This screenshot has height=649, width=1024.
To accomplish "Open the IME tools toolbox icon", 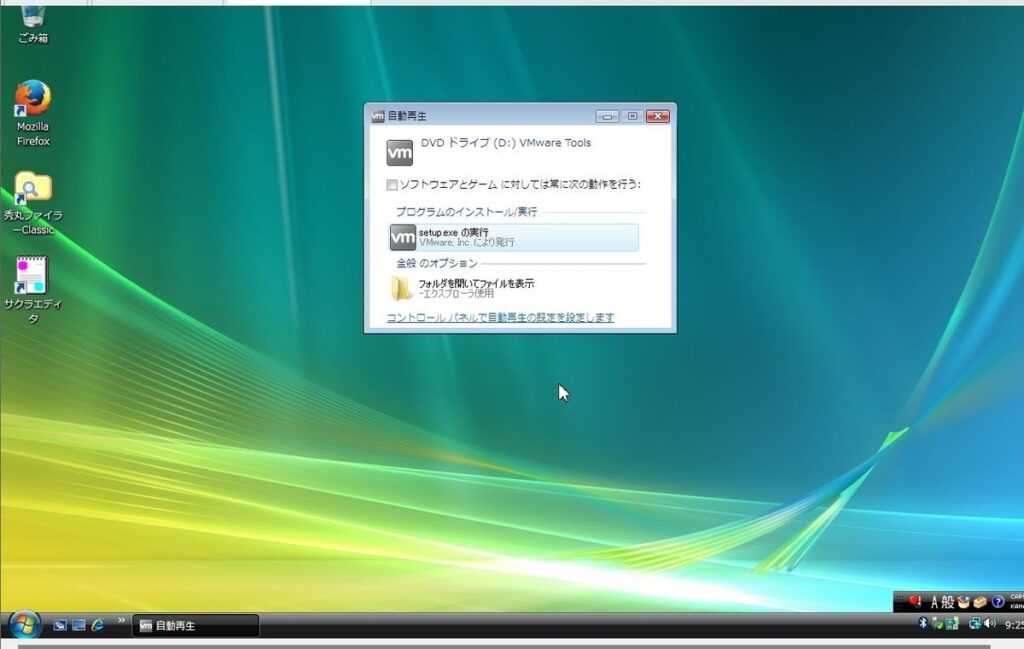I will tap(980, 602).
